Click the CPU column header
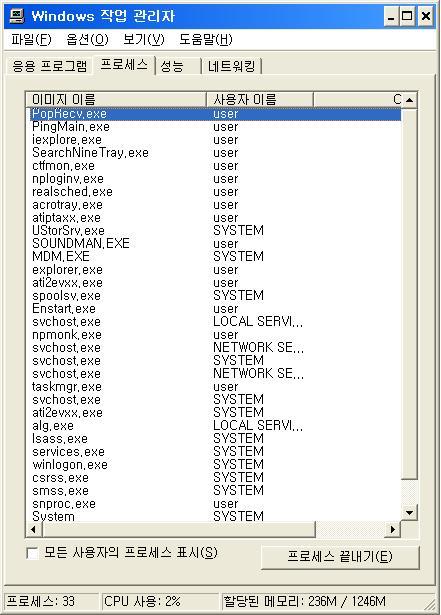The image size is (441, 615). tap(357, 99)
